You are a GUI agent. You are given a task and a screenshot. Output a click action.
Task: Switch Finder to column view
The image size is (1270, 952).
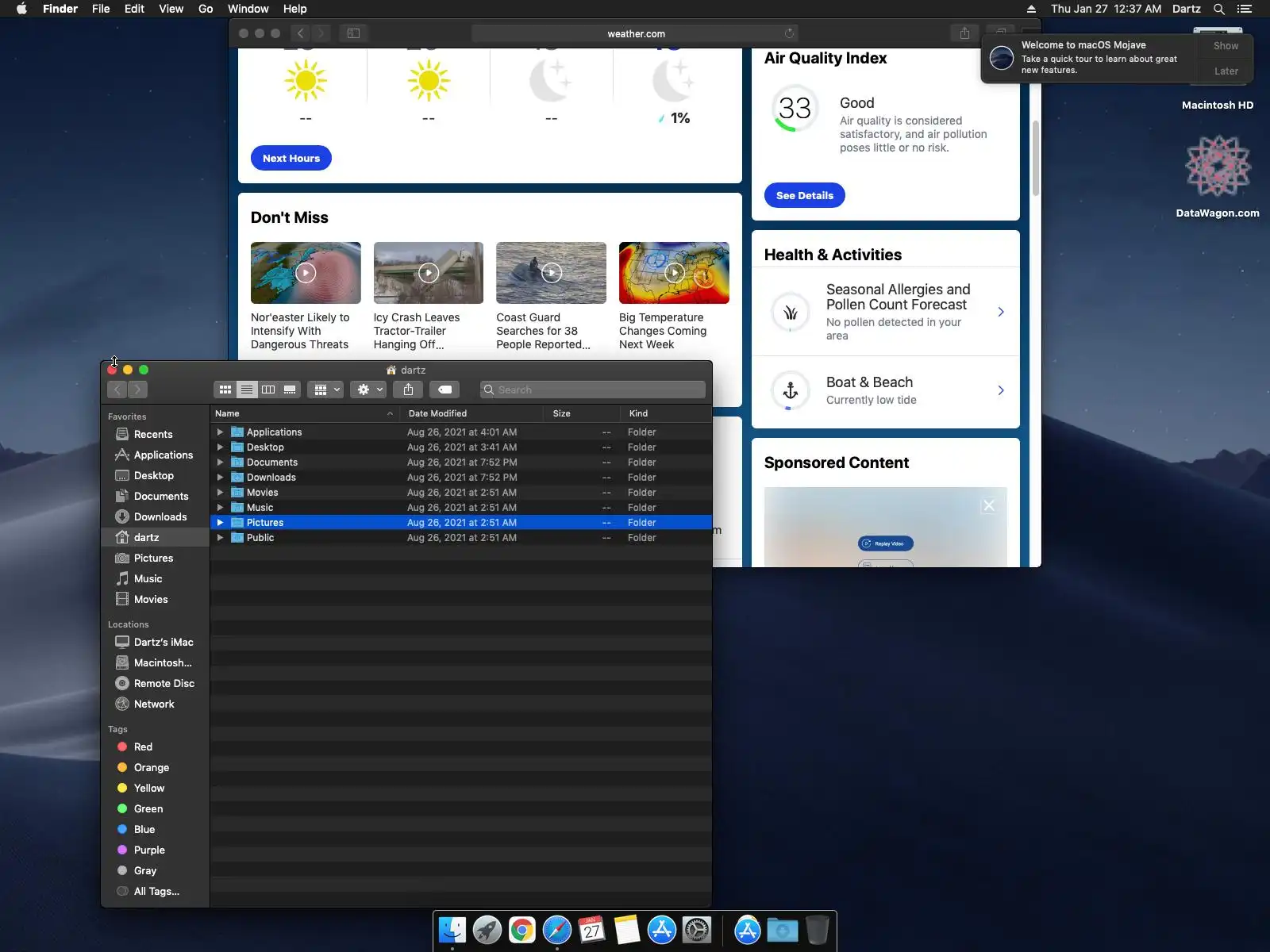pyautogui.click(x=268, y=390)
